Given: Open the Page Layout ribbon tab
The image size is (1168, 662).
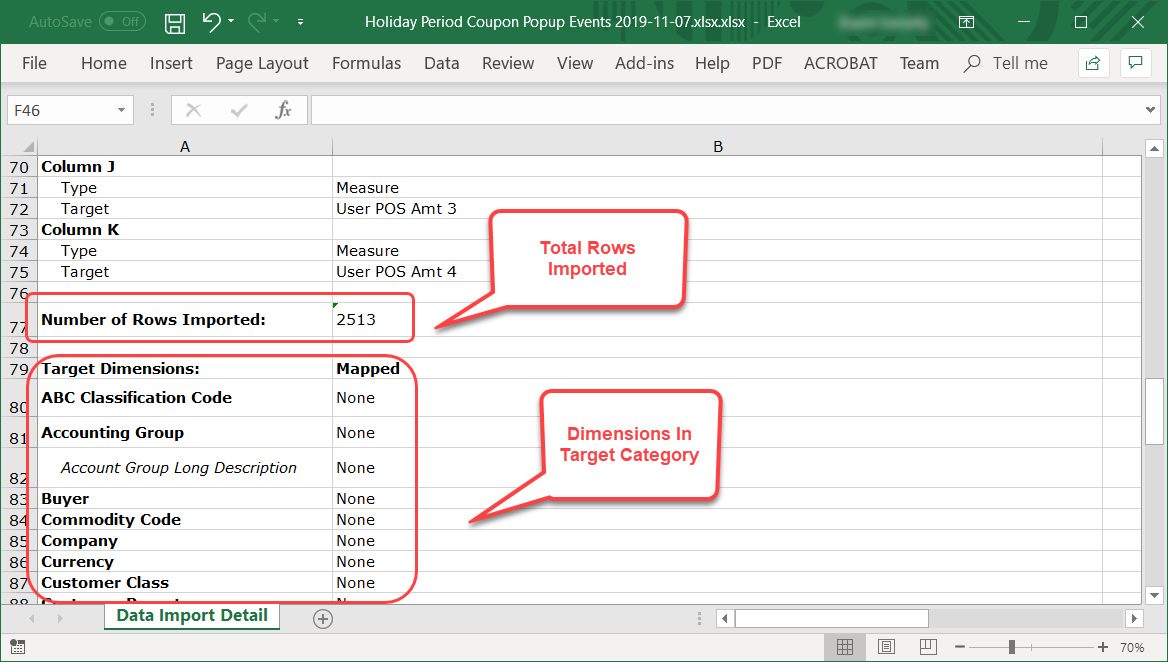Looking at the screenshot, I should pos(262,63).
